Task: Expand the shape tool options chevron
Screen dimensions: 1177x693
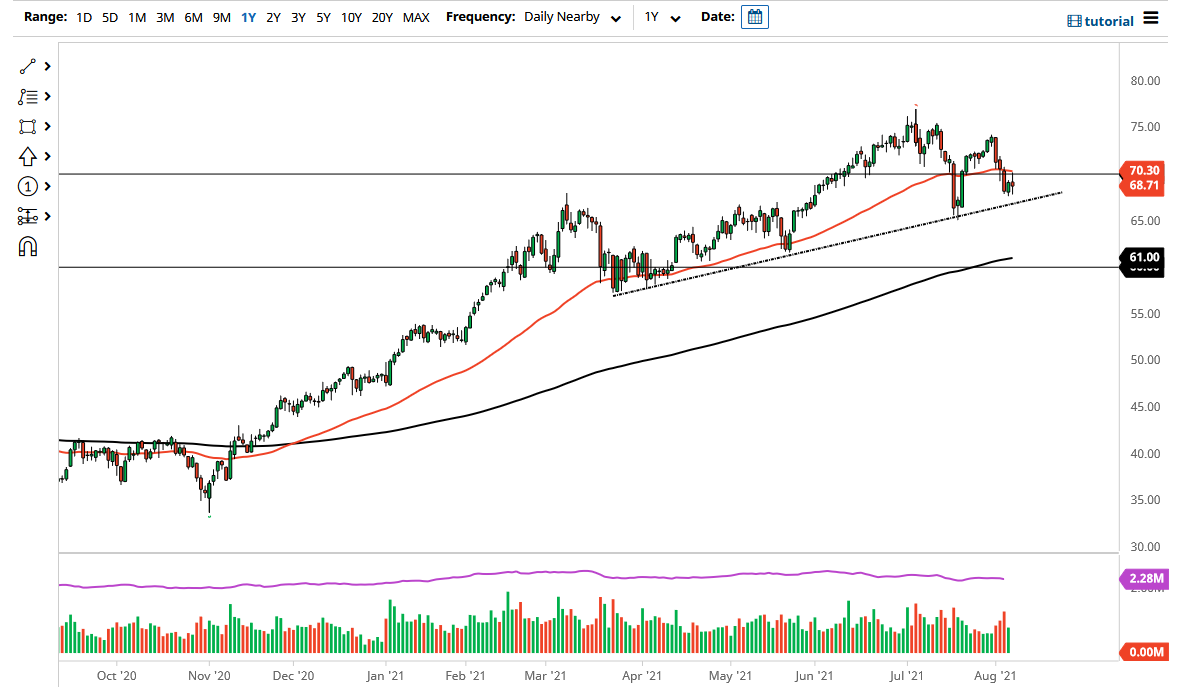Action: [x=45, y=126]
